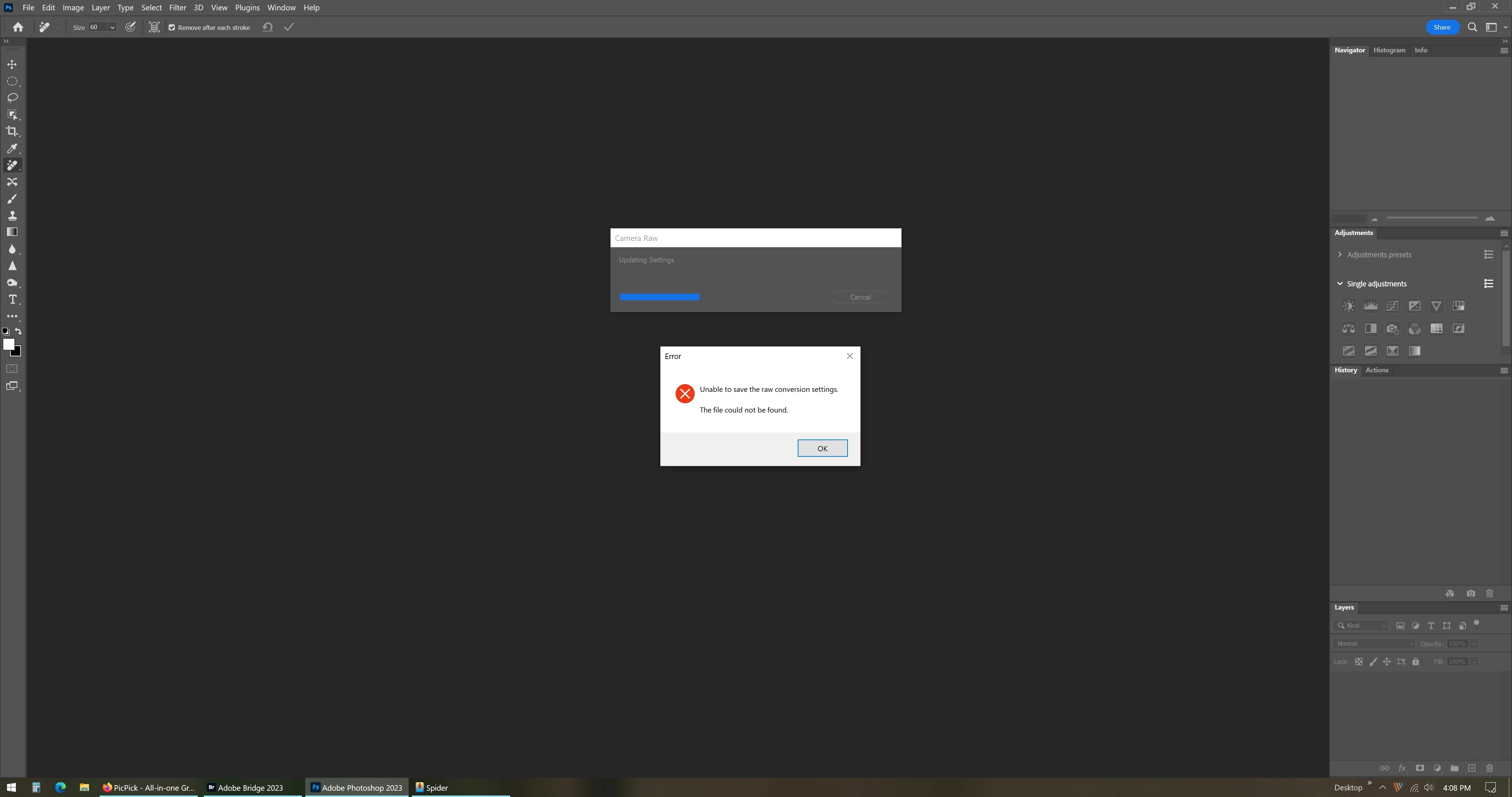Toggle lock transparent pixels in Layers
The height and width of the screenshot is (797, 1512).
coord(1358,662)
